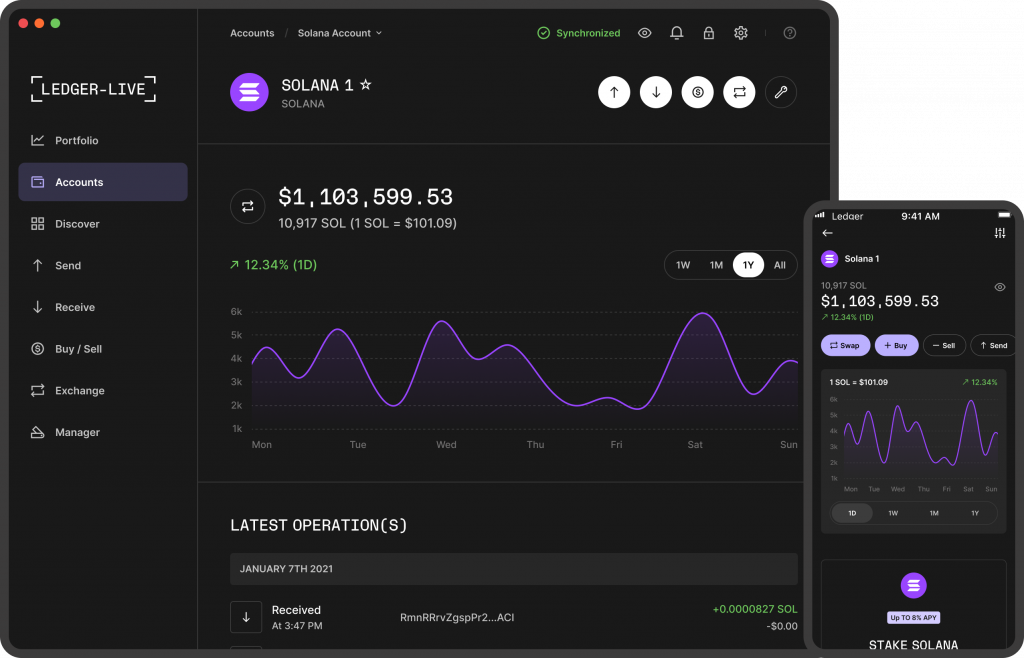
Task: Open notifications bell icon
Action: [x=677, y=33]
